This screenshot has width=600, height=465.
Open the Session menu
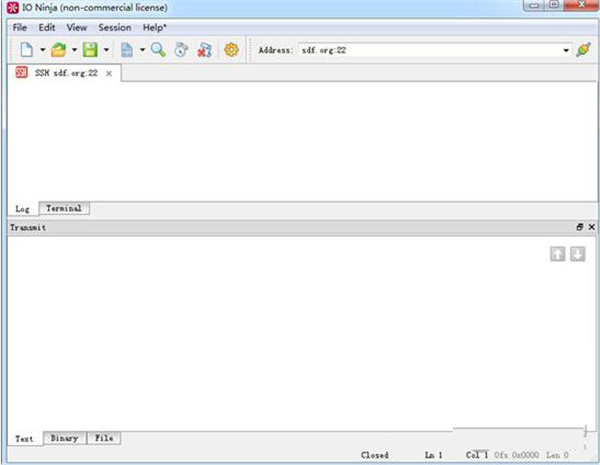pyautogui.click(x=114, y=28)
